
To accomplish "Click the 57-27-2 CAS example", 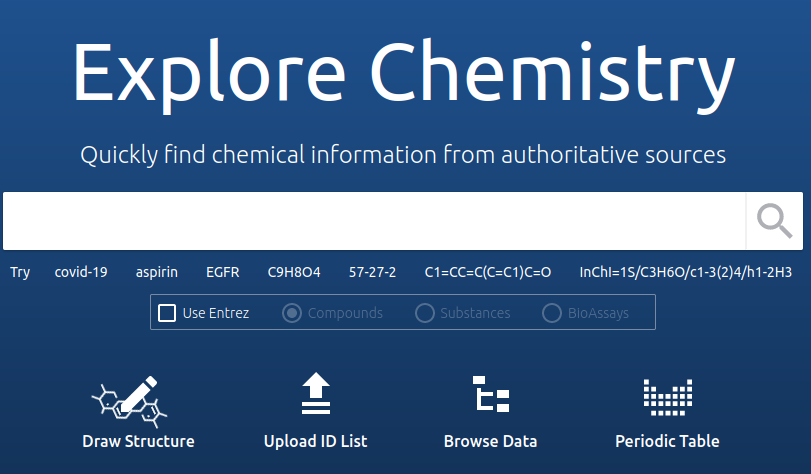I will point(372,272).
